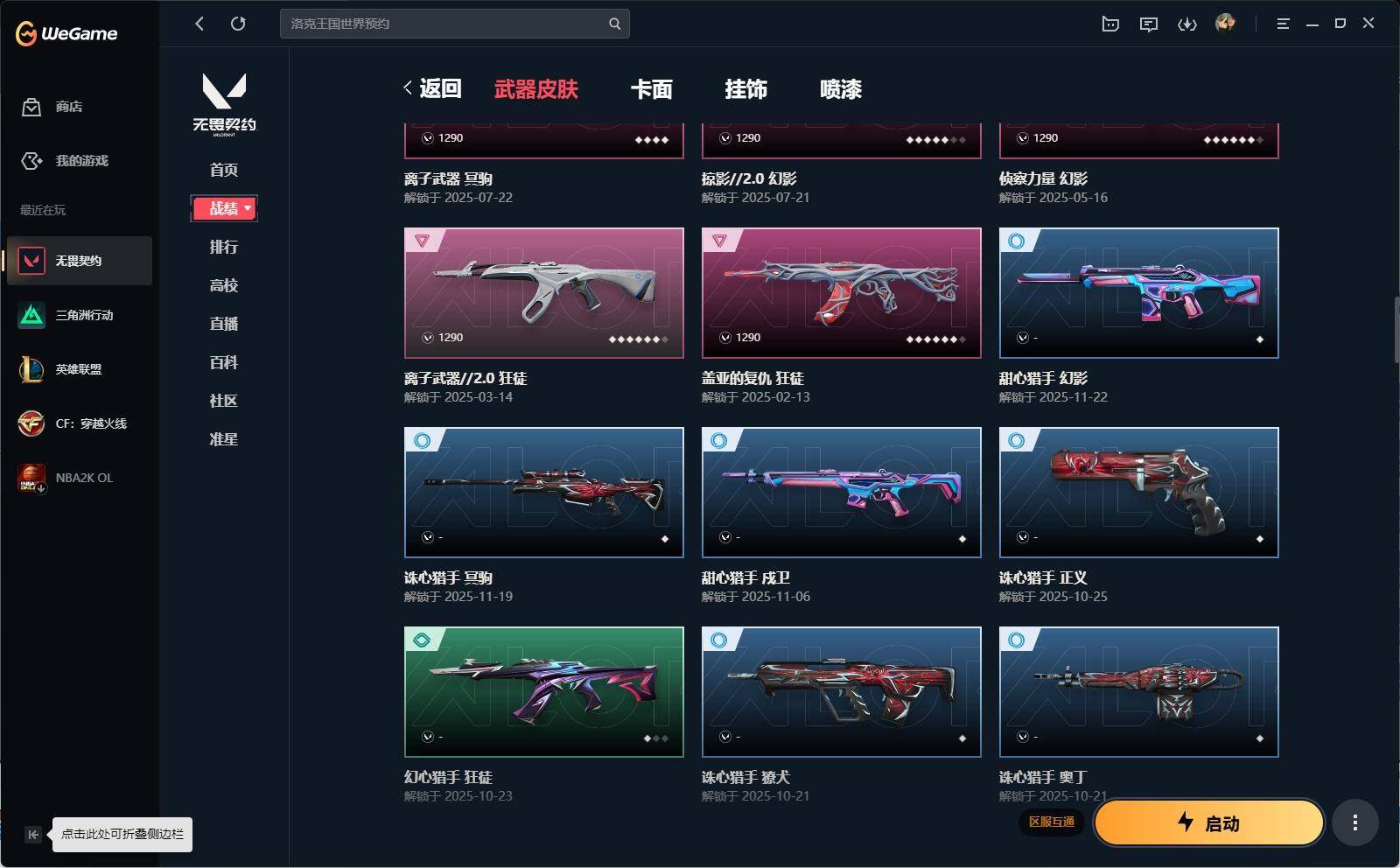Open 我的游戏 gamepad icon
The height and width of the screenshot is (868, 1400).
31,161
